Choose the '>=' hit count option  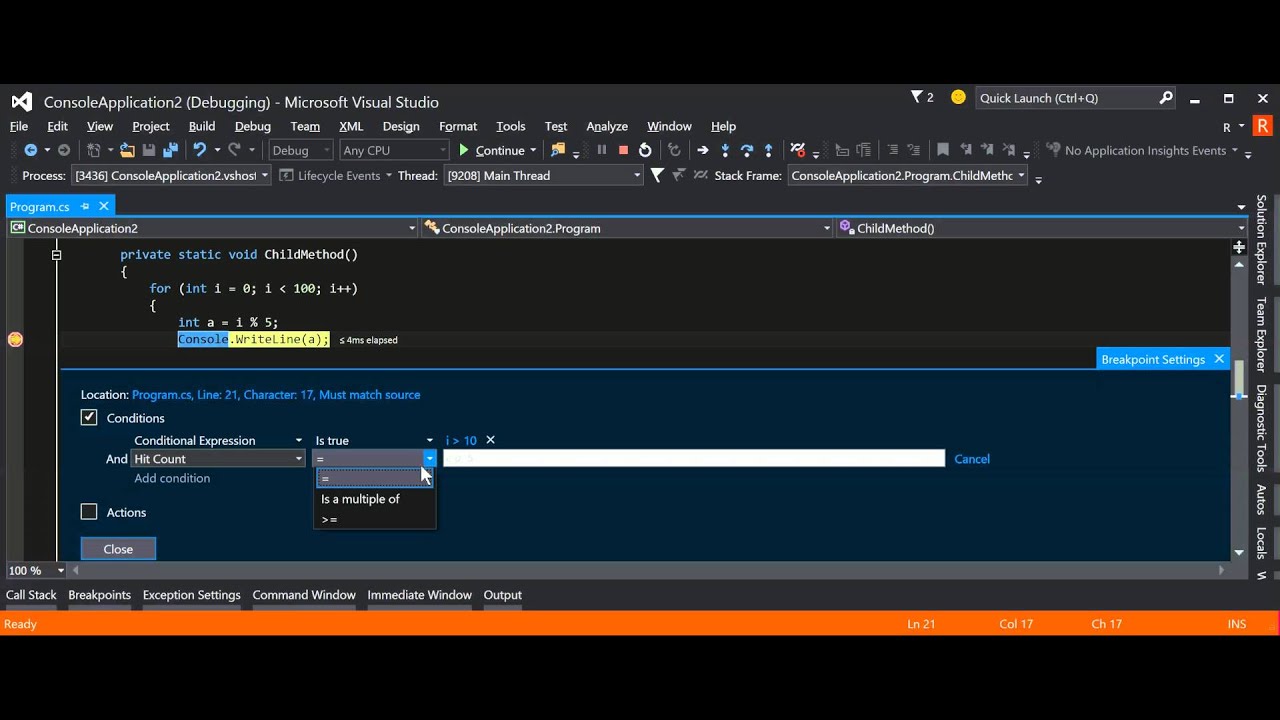[x=374, y=520]
